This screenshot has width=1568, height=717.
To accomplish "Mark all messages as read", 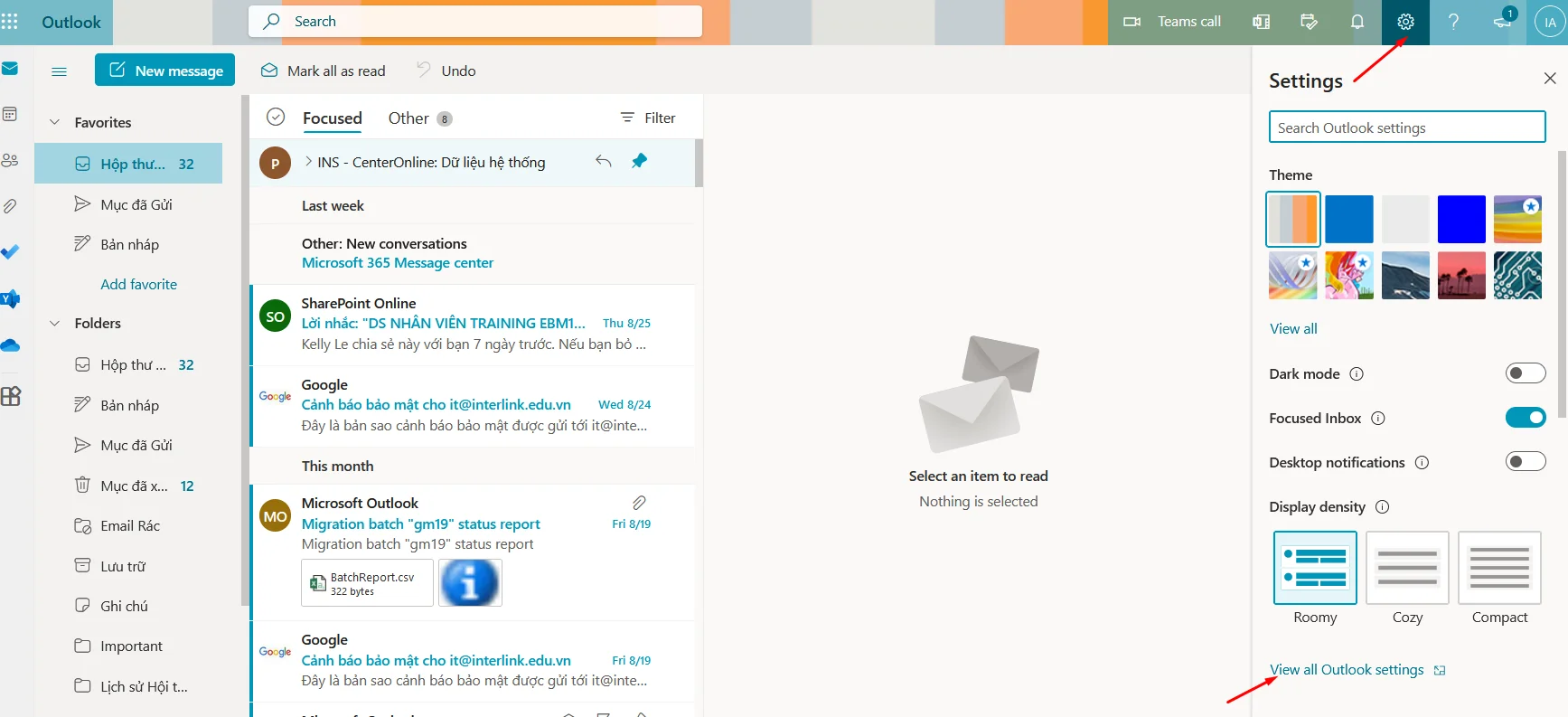I will 323,71.
